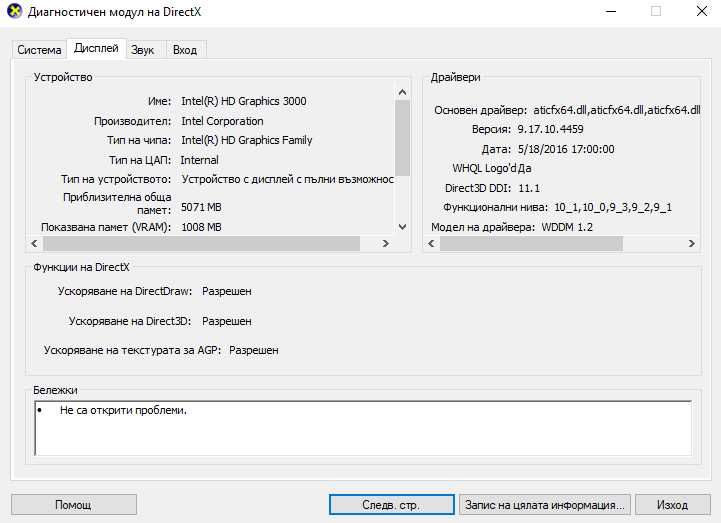Select the text Intel(R) HD Graphics 3000
The image size is (721, 523).
244,101
